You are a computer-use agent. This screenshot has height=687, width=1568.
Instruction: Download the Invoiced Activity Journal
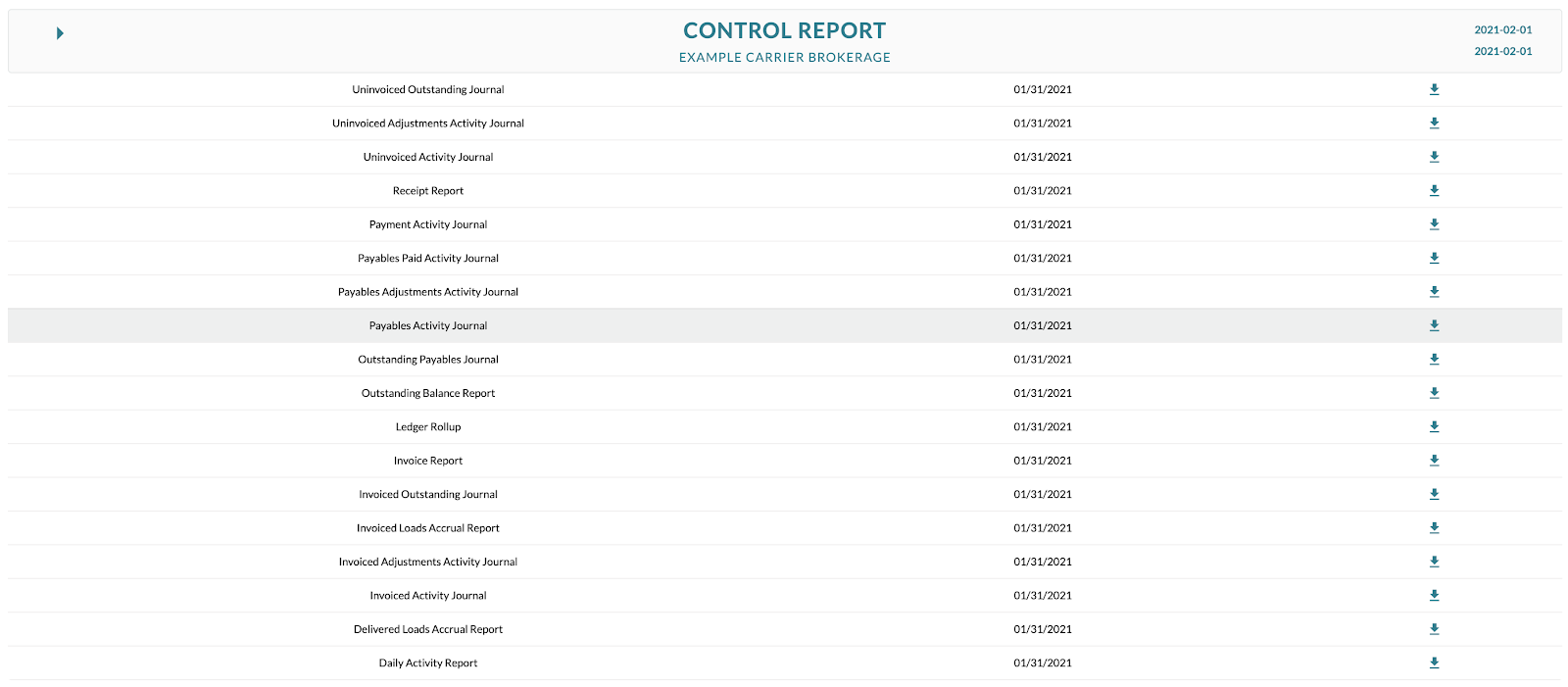click(x=1434, y=595)
